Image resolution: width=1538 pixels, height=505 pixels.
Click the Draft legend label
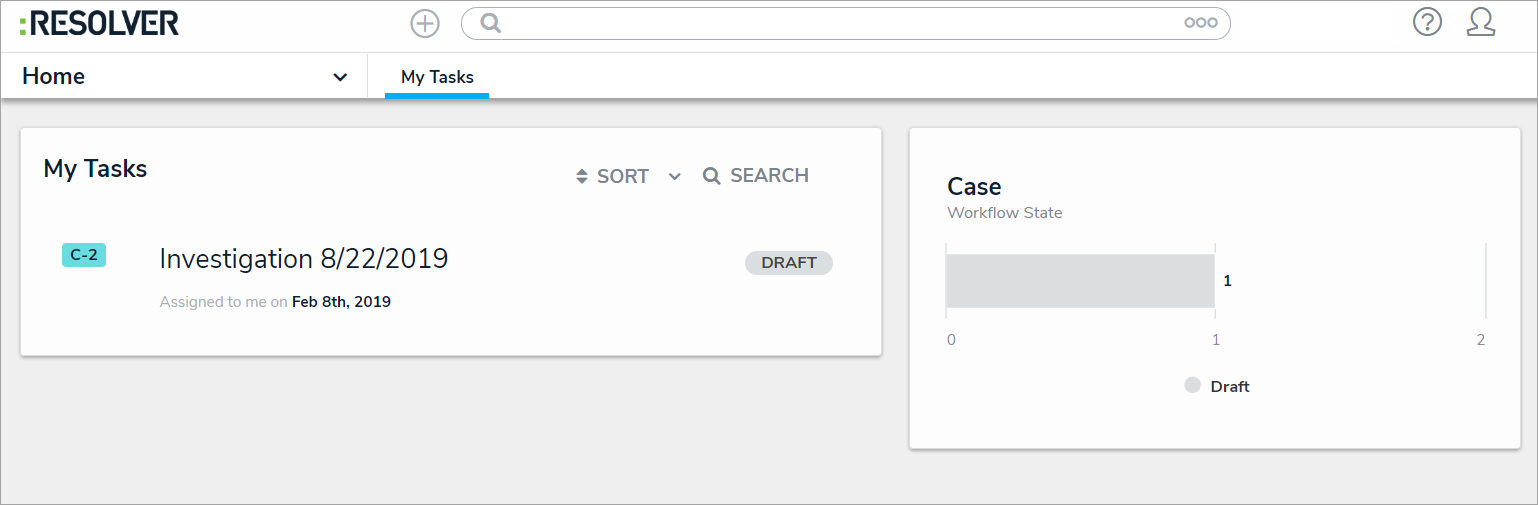[x=1230, y=387]
